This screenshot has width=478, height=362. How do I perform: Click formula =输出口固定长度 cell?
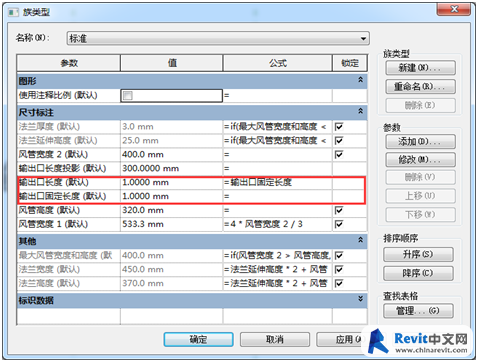[x=278, y=183]
